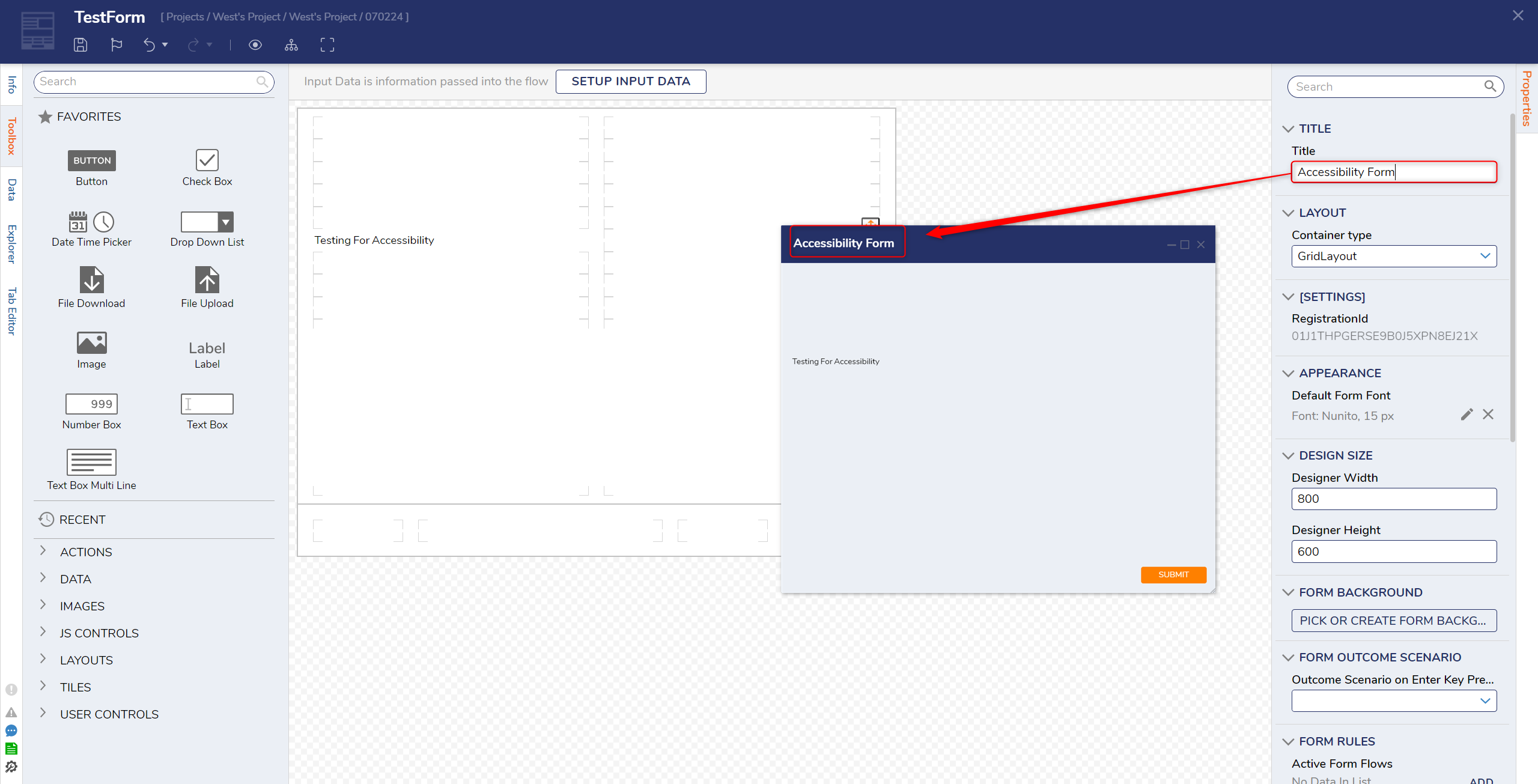Click the error exclamation icon in sidebar

11,690
